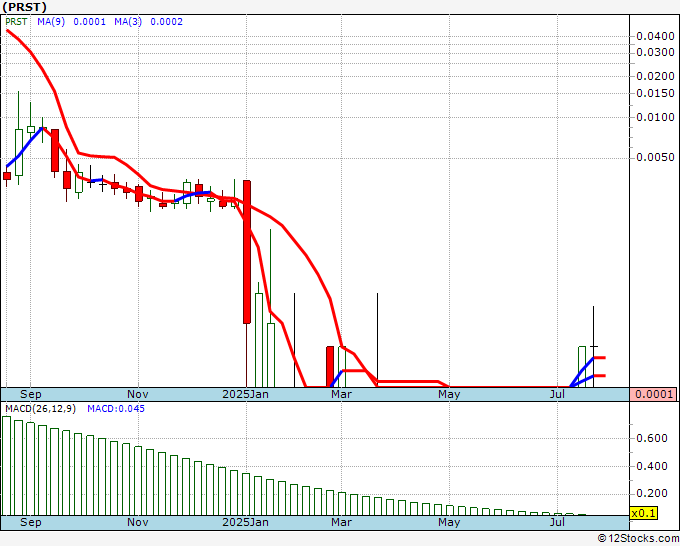Image resolution: width=680 pixels, height=546 pixels.
Task: Click the May label on MACD axis
Action: [449, 522]
